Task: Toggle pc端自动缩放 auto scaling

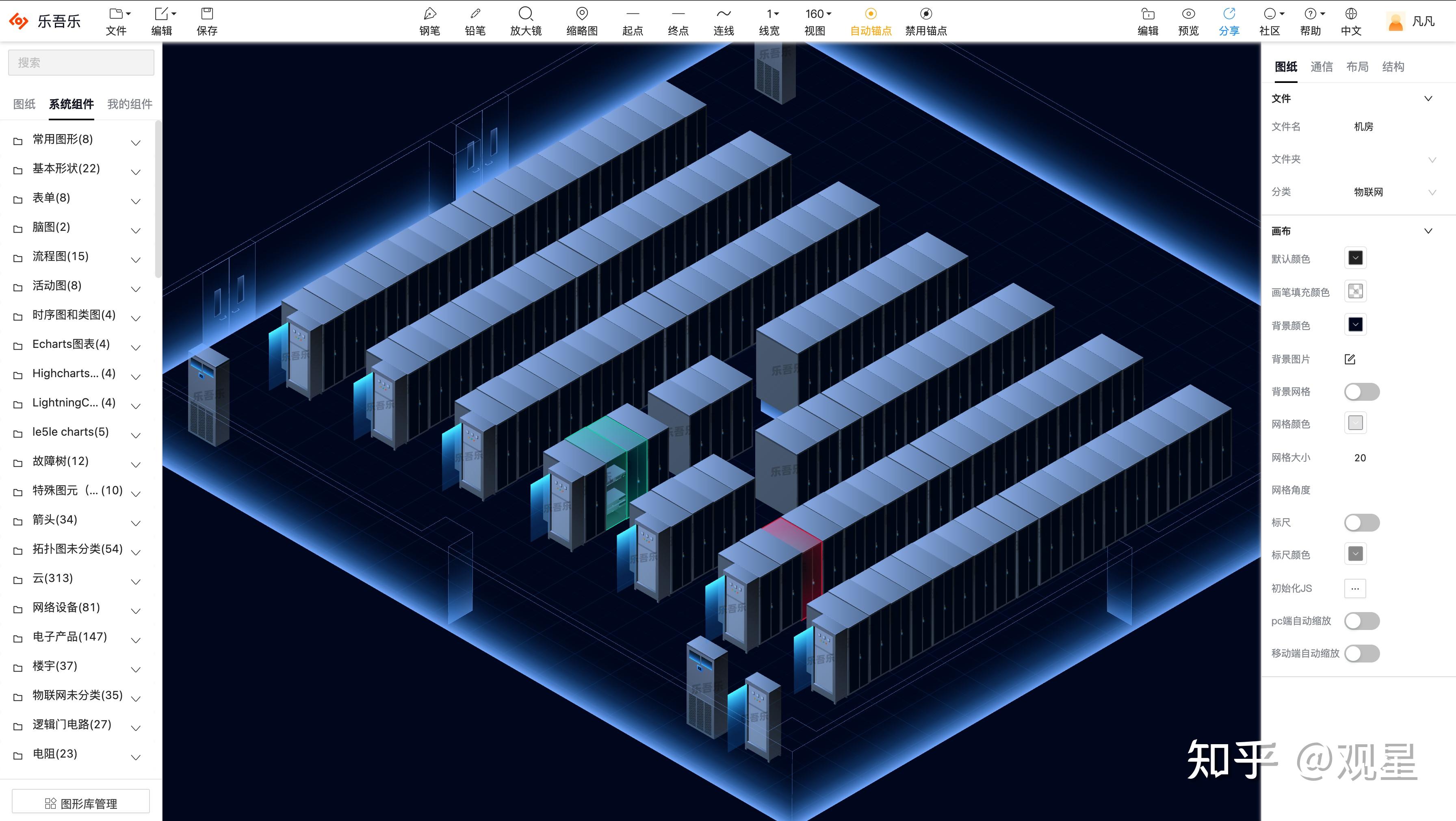Action: (1361, 621)
